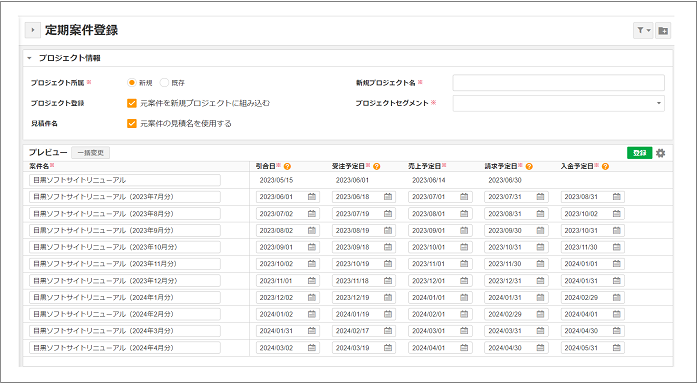
Task: Open the プロジェクトセグメント dropdown
Action: 558,103
